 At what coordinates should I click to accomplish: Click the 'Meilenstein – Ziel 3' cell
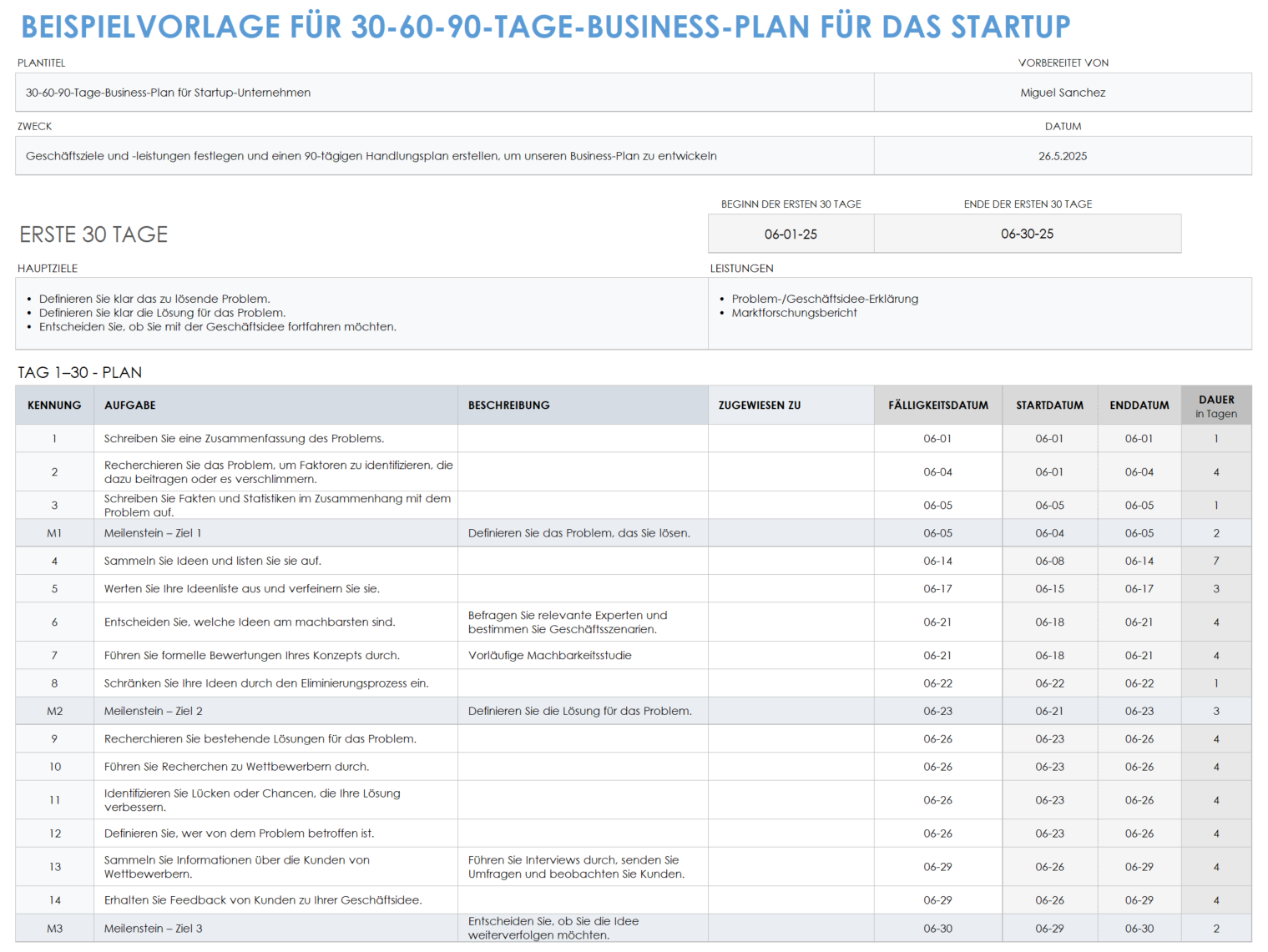pyautogui.click(x=275, y=928)
